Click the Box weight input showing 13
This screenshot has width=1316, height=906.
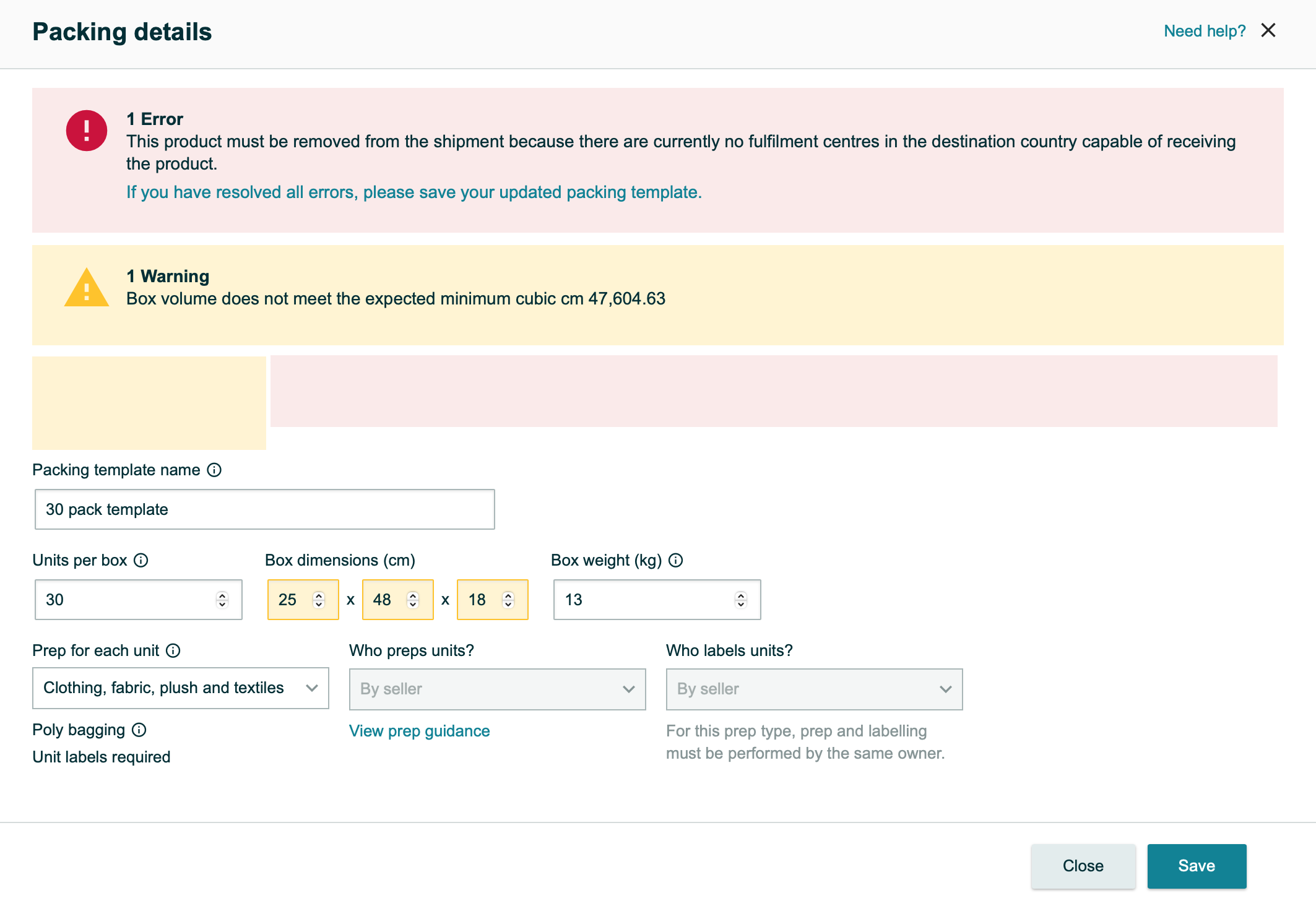click(657, 600)
